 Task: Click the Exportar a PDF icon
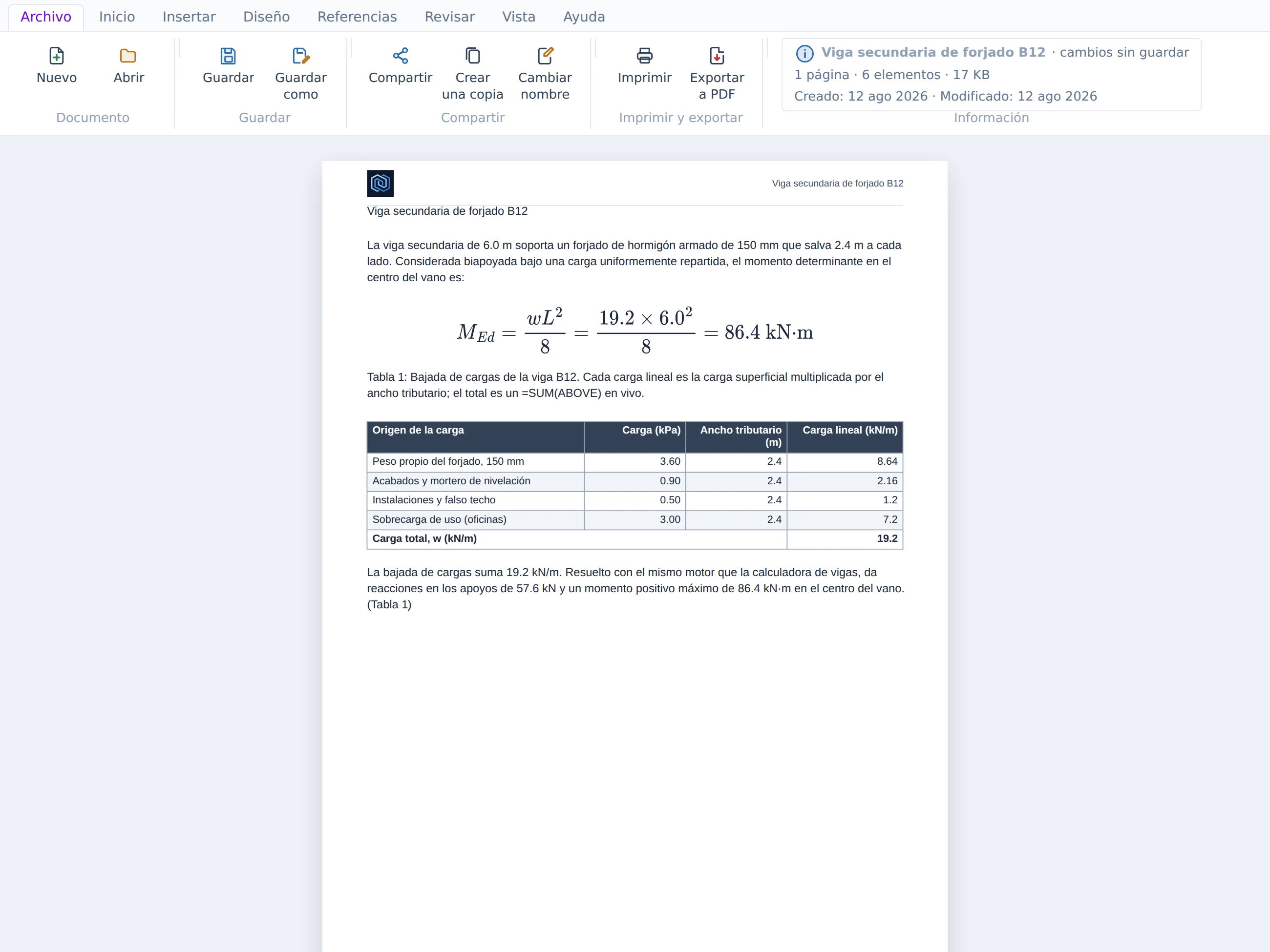click(x=717, y=56)
